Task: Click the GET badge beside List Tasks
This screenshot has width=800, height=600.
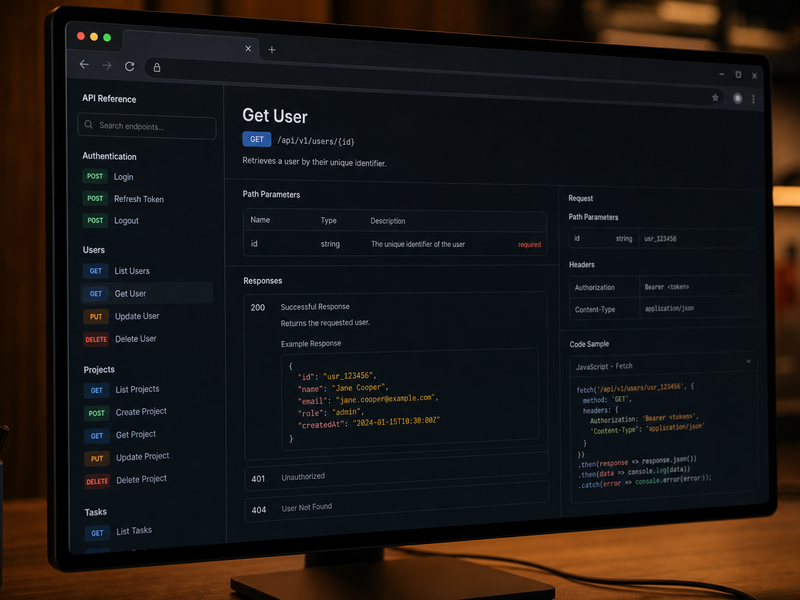Action: [97, 533]
